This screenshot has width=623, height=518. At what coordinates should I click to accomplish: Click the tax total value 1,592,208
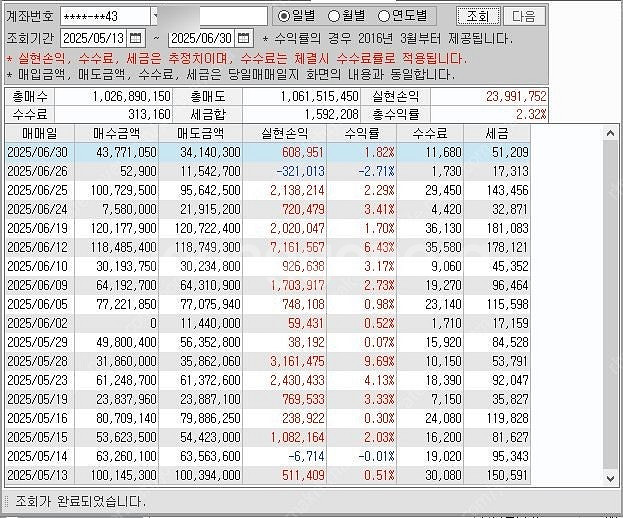click(331, 114)
